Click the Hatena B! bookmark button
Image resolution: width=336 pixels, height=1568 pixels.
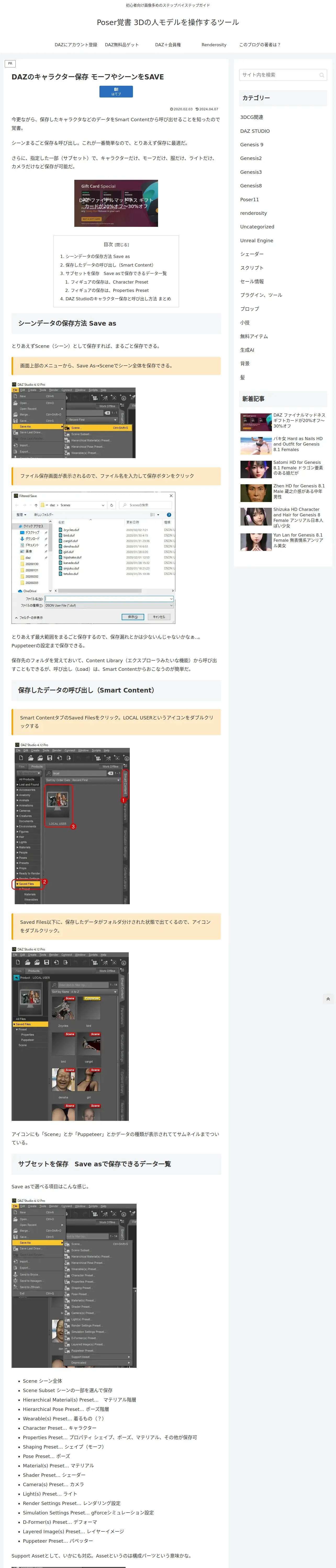[x=116, y=91]
